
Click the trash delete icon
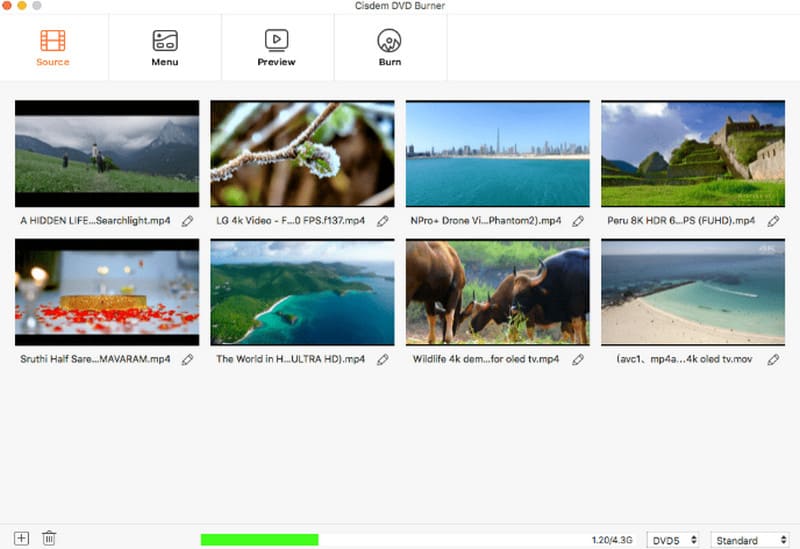[49, 538]
